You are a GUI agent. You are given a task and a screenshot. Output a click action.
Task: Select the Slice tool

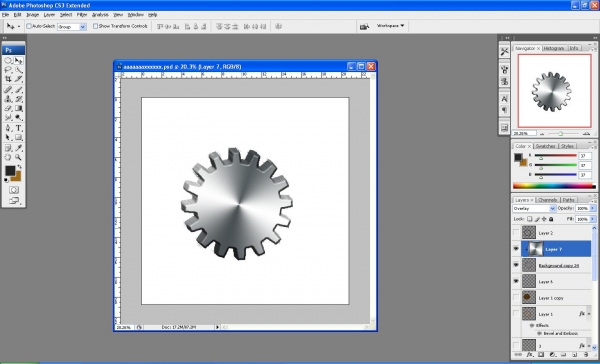coord(18,79)
